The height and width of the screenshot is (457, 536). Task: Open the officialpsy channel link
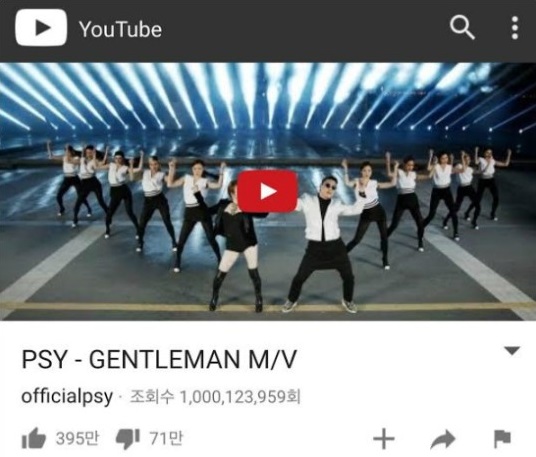point(67,397)
